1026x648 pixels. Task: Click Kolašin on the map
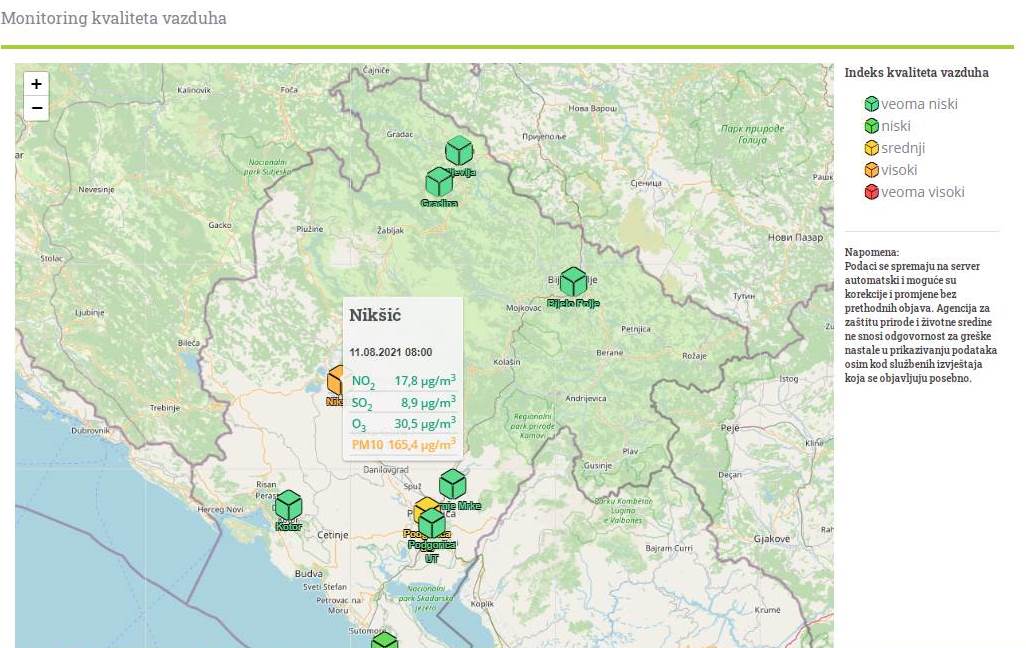507,361
